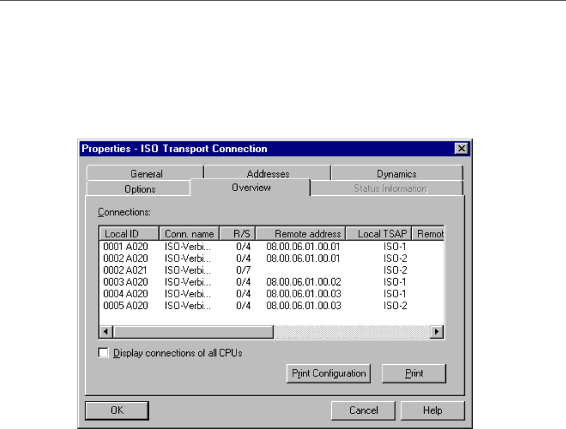Click the Remote address column header
Image resolution: width=566 pixels, height=429 pixels.
(301, 234)
